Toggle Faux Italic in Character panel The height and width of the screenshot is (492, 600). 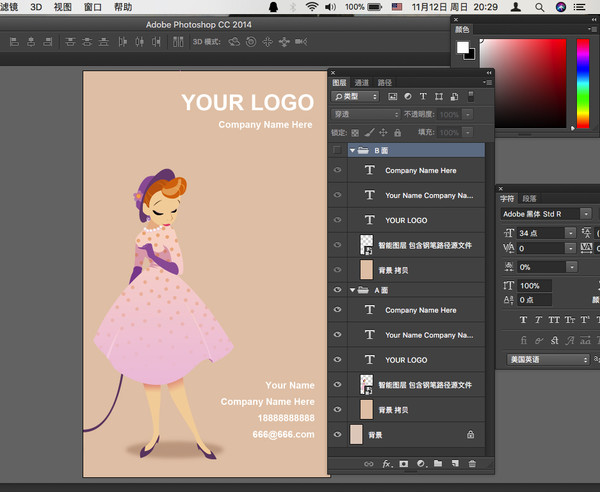tap(538, 319)
